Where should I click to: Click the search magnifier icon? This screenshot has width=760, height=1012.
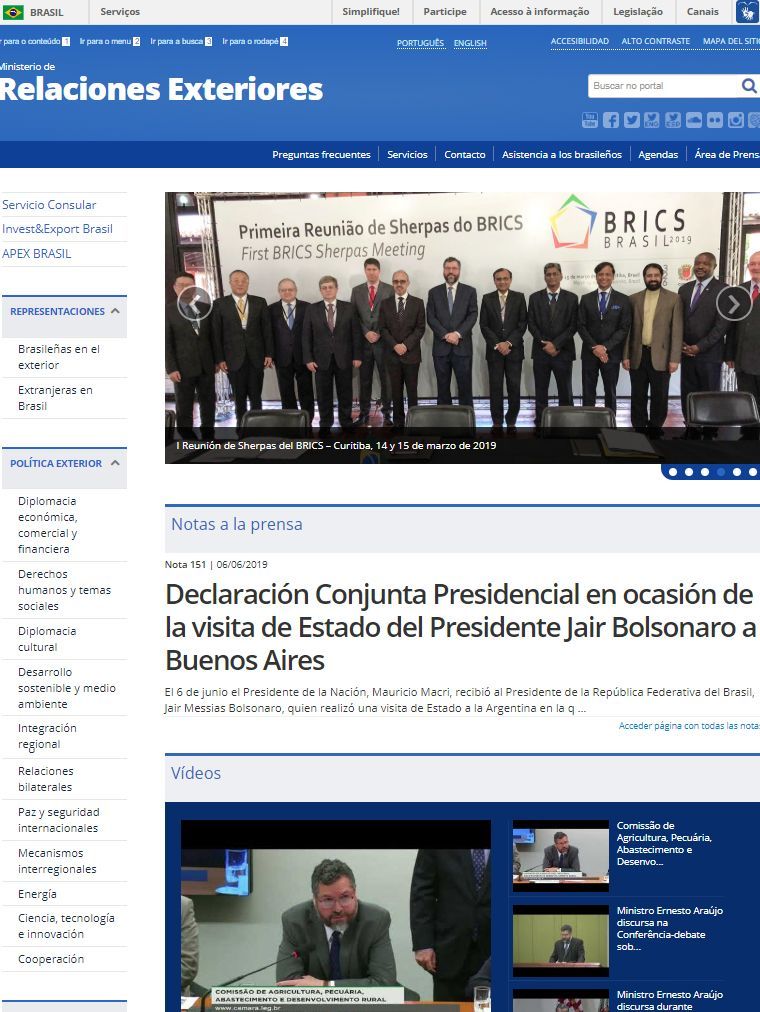pos(748,85)
